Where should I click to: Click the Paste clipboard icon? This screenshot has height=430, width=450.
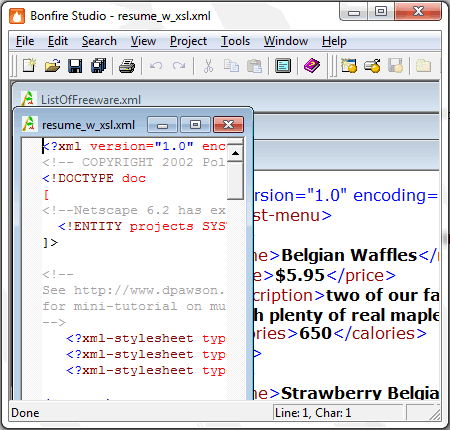(x=254, y=66)
